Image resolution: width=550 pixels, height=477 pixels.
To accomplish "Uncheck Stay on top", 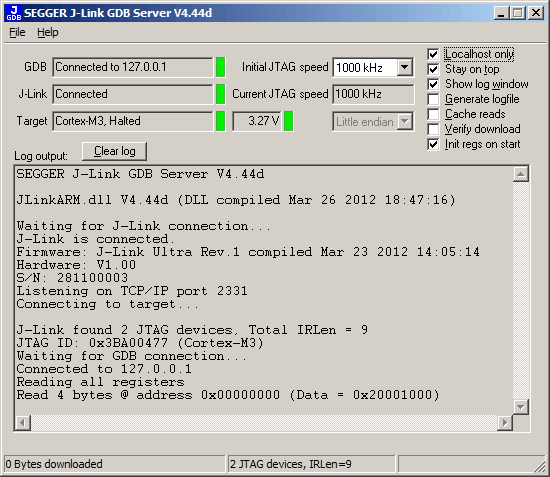I will pyautogui.click(x=433, y=69).
